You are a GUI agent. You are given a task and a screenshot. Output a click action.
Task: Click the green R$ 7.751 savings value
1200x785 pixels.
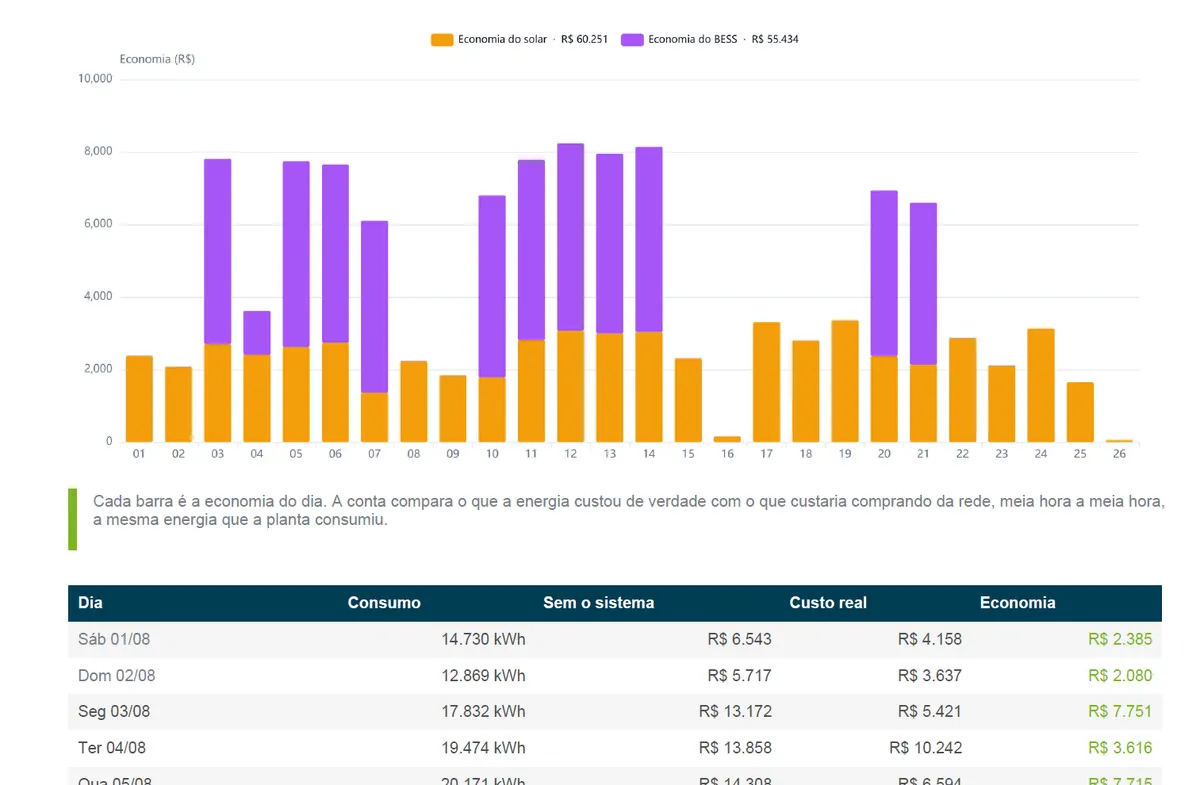[x=1120, y=712]
